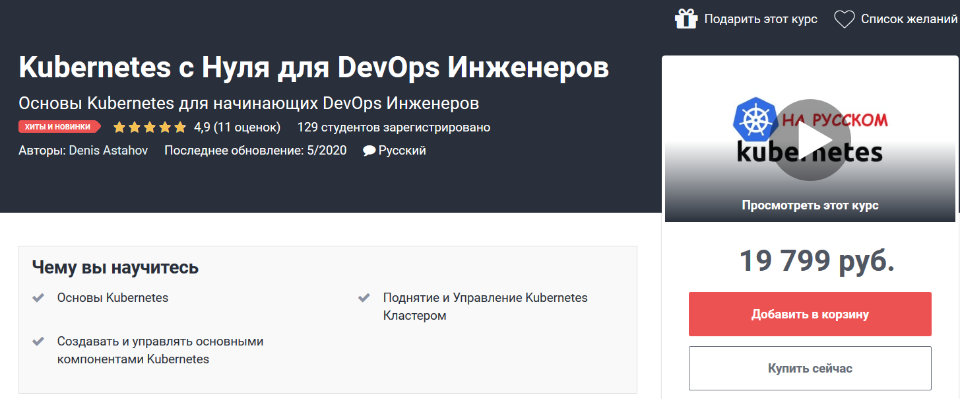The image size is (960, 399).
Task: Click the wishlist heart icon
Action: [844, 20]
